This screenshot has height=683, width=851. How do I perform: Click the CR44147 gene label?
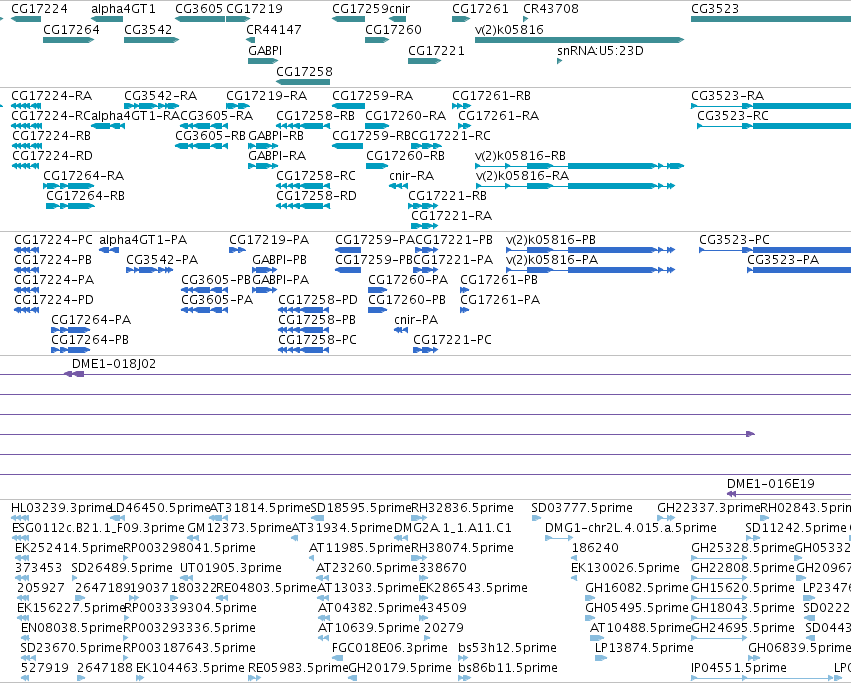click(274, 29)
